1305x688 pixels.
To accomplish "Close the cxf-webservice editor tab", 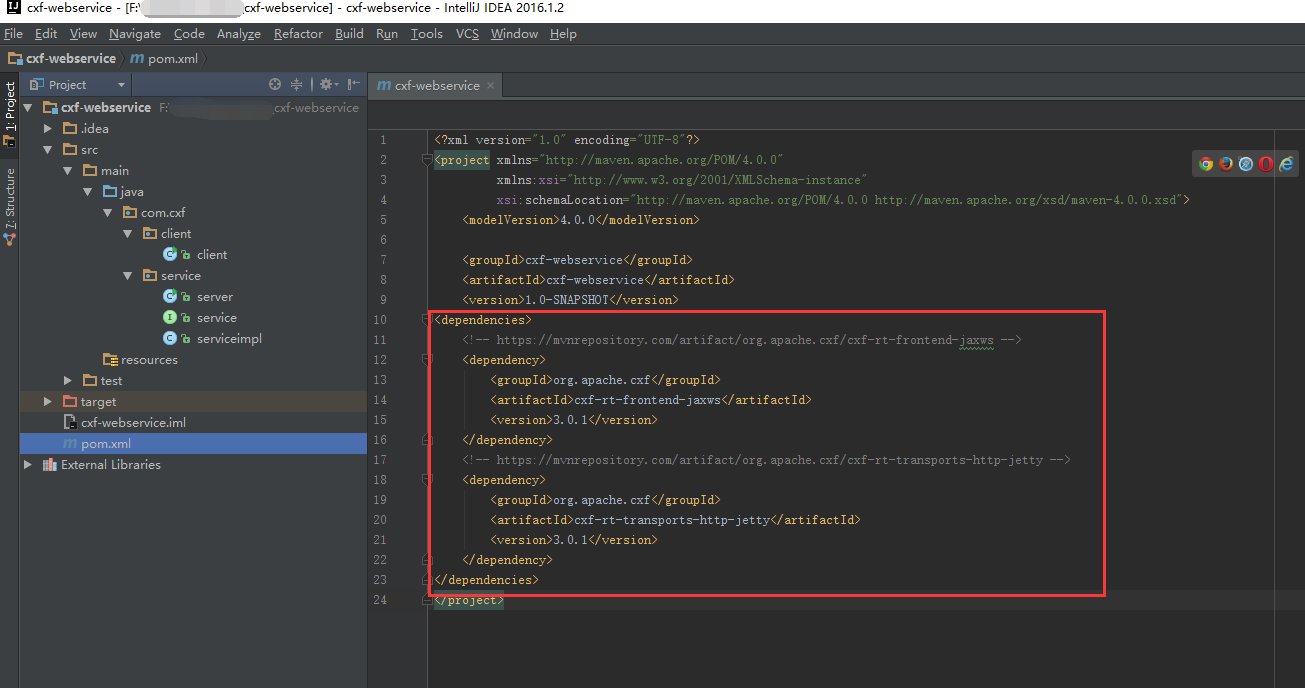I will pos(491,86).
